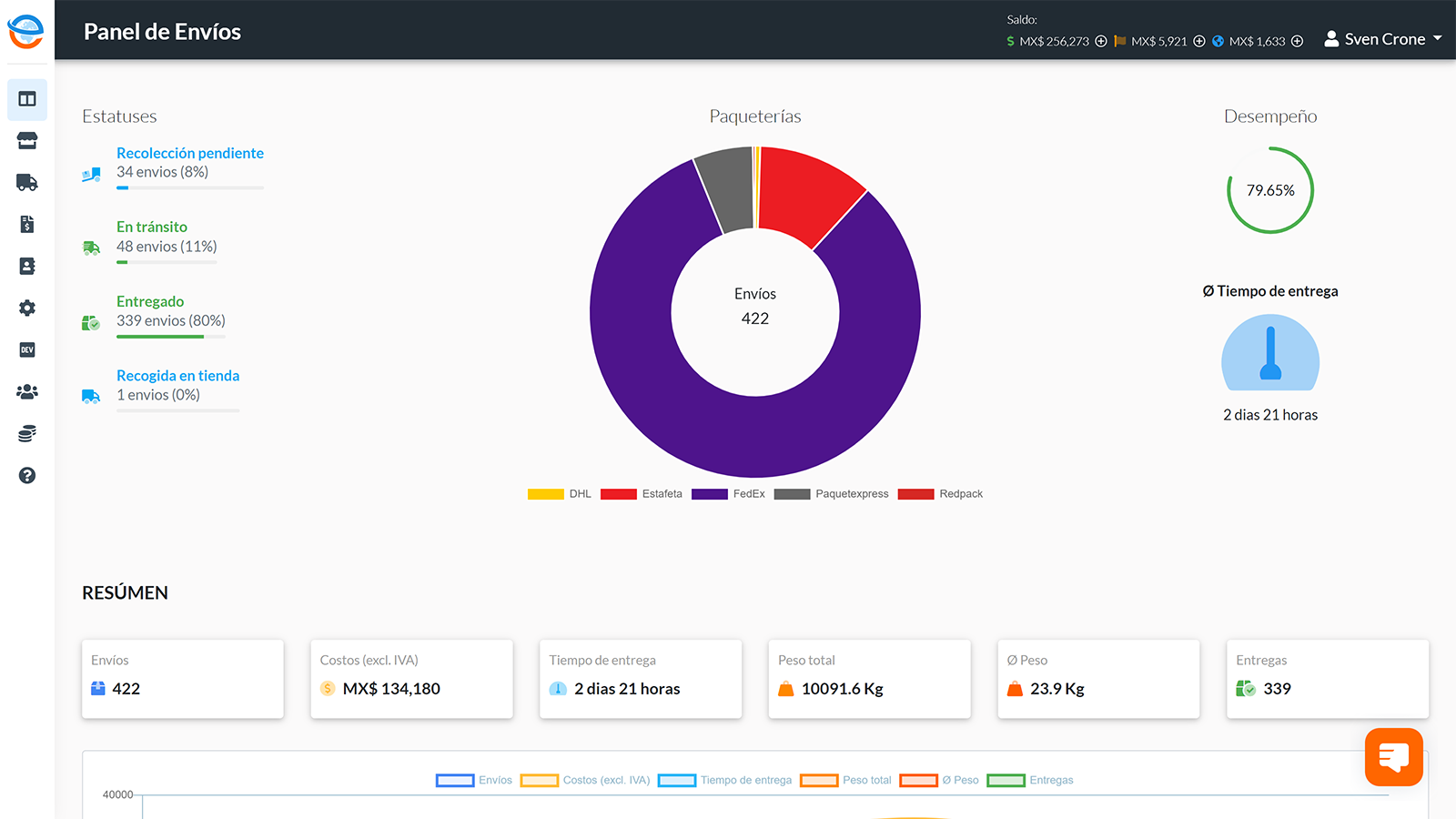Add funds to MX$ 1,633 balance
Image resolution: width=1456 pixels, height=819 pixels.
pos(1298,41)
